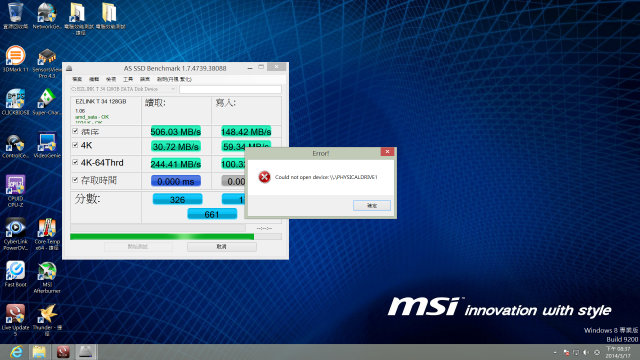Click the greyed start test button
This screenshot has height=360, width=640.
pos(138,247)
